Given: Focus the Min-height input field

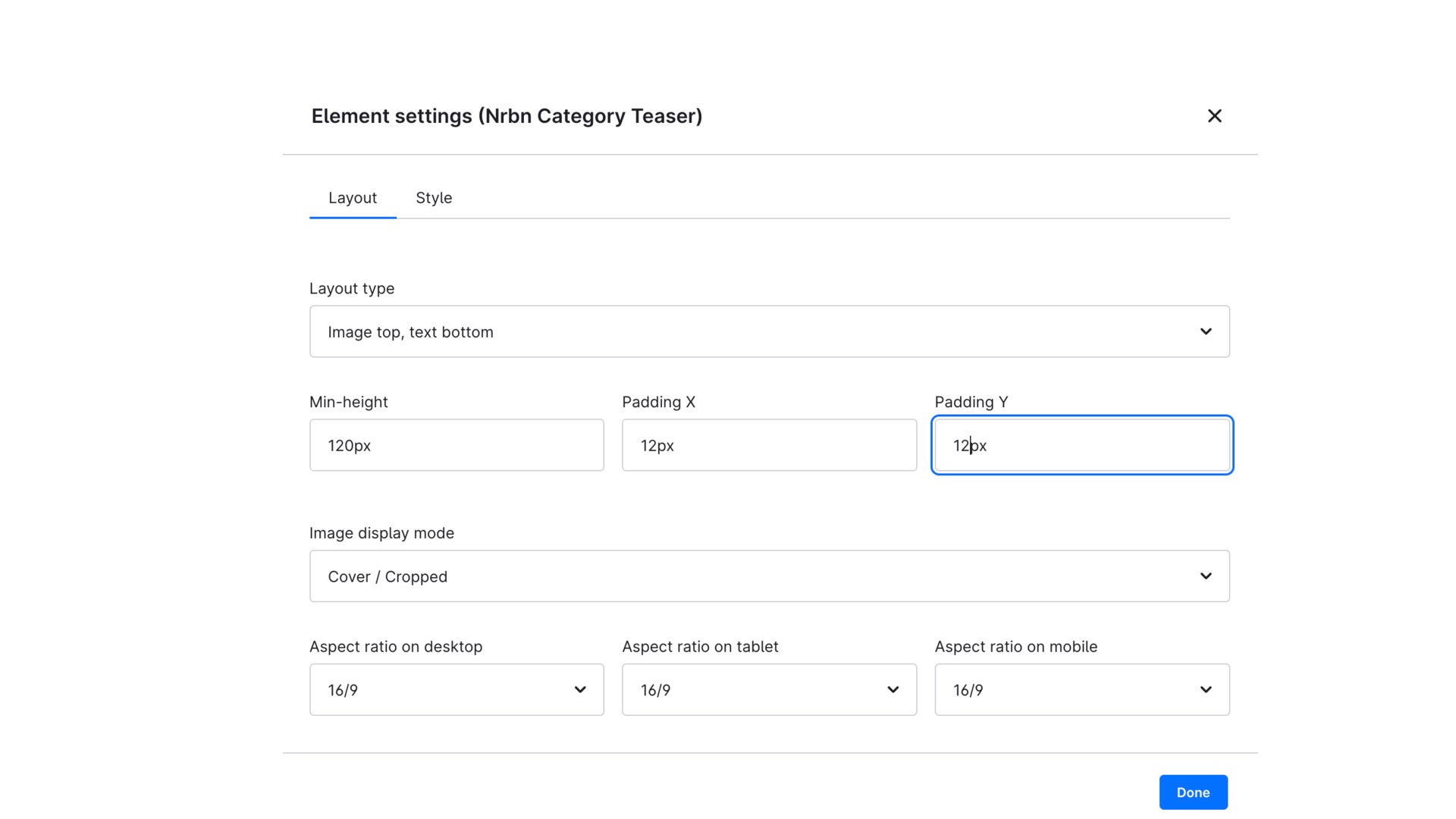Looking at the screenshot, I should tap(457, 445).
